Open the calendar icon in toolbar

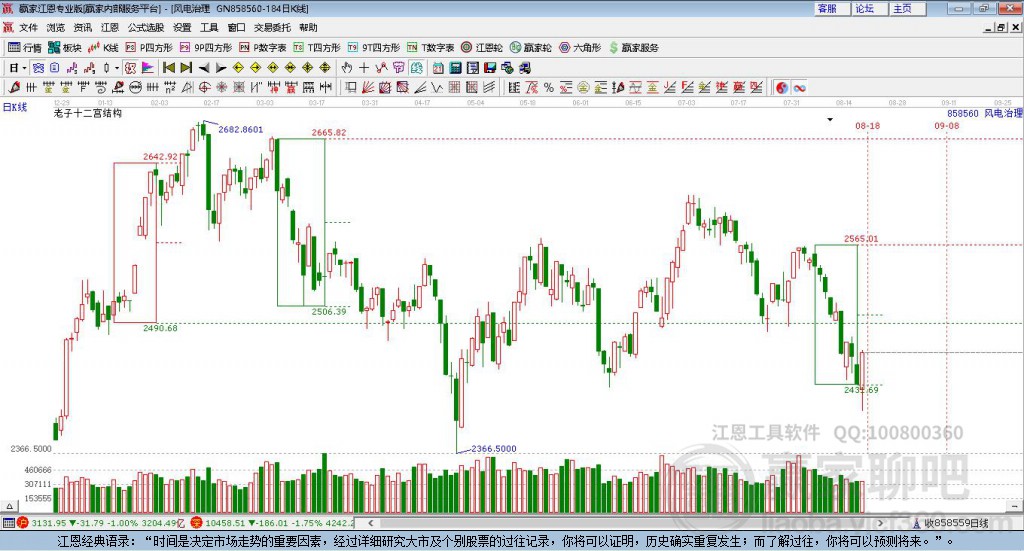[438, 68]
